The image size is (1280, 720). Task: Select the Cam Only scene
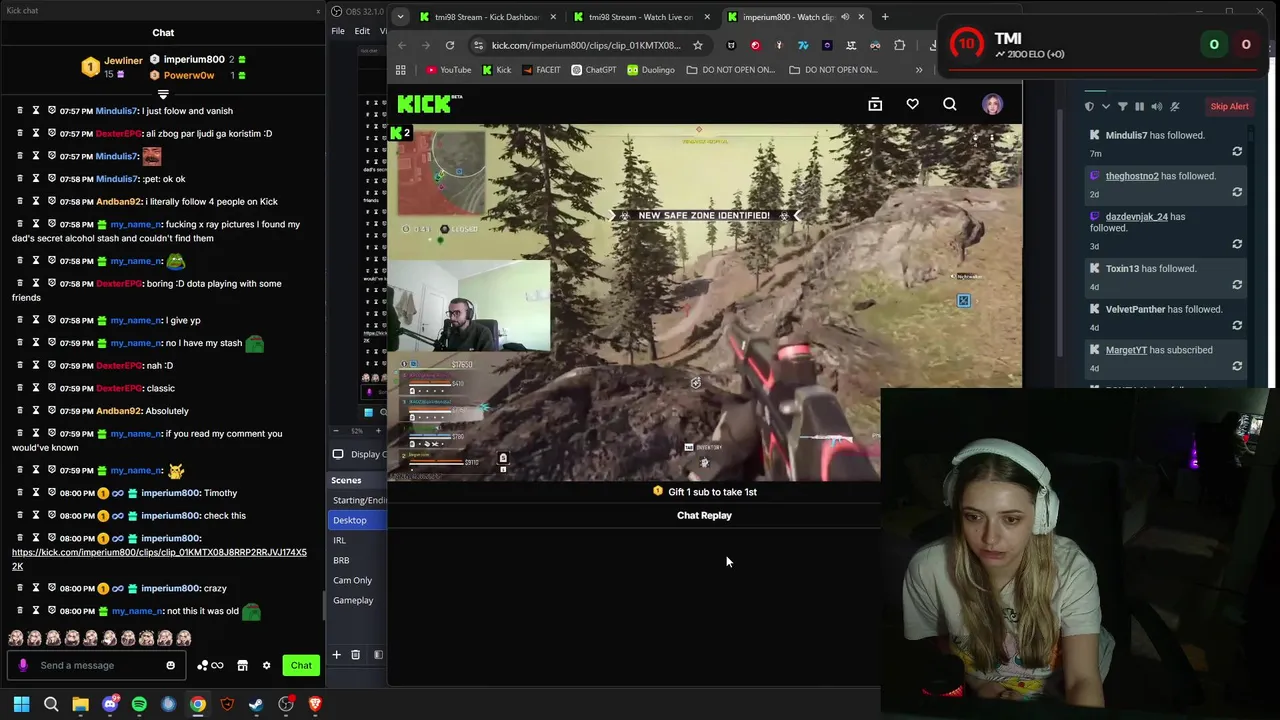(x=352, y=580)
